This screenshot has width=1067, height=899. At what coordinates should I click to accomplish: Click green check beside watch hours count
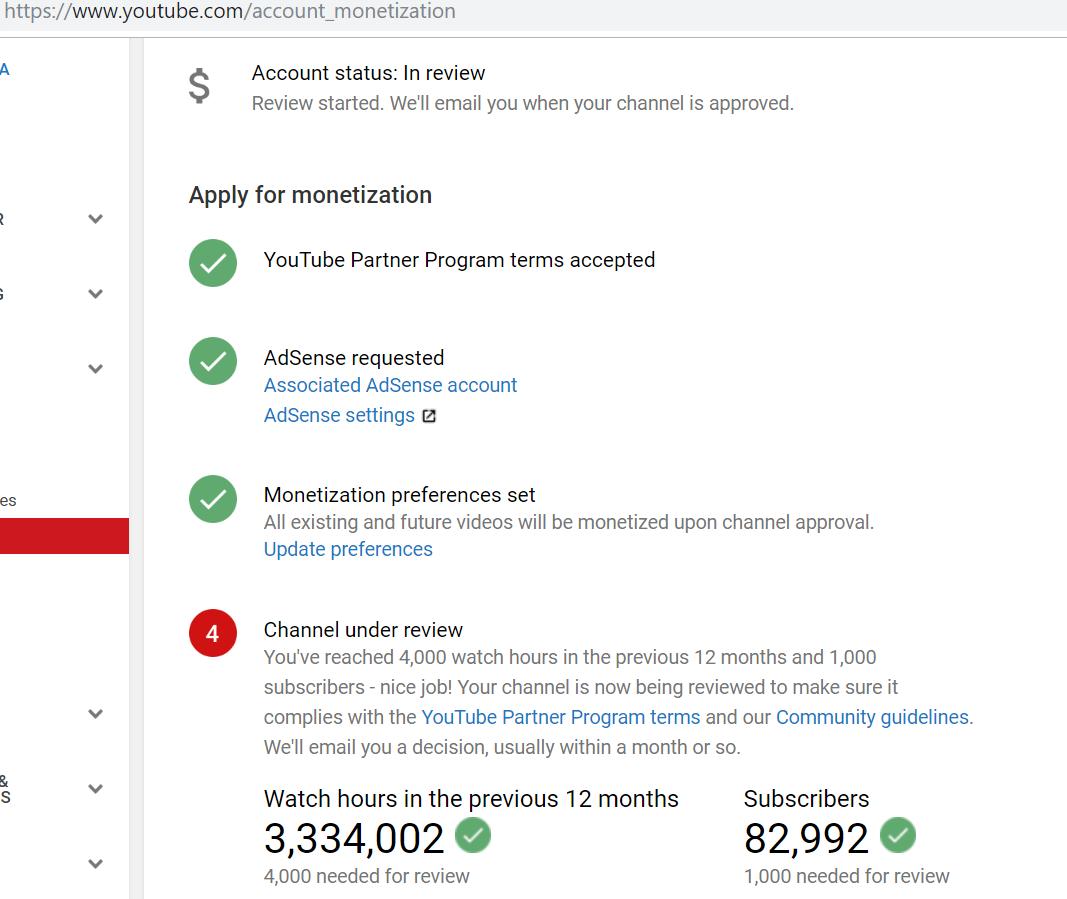click(473, 835)
